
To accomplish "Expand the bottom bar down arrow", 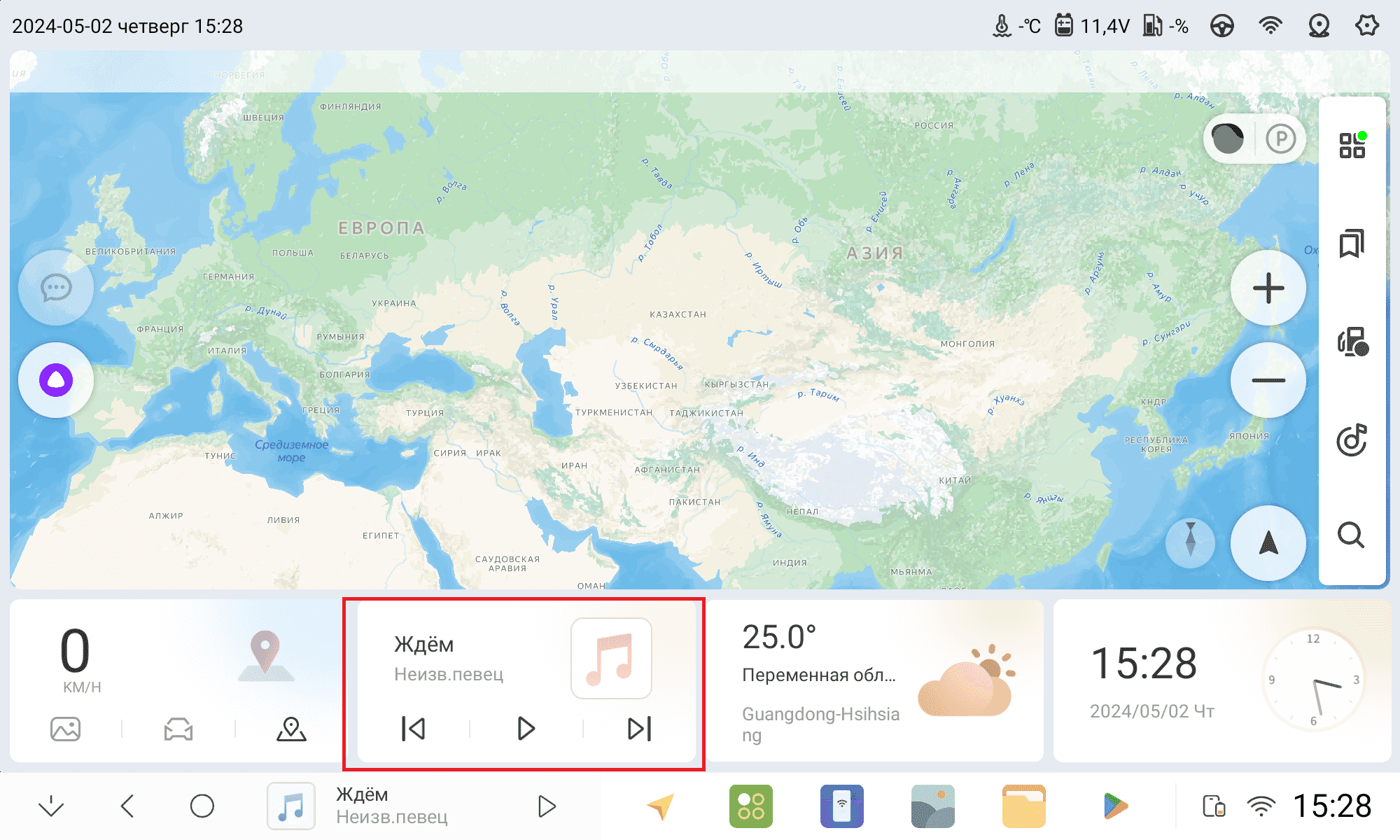I will pyautogui.click(x=51, y=806).
